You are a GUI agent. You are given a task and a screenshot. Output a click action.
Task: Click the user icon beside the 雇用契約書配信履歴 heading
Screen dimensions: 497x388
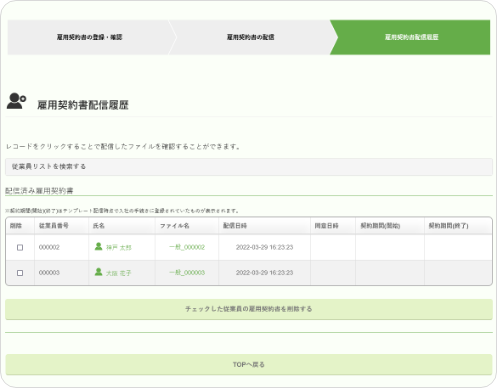point(16,101)
